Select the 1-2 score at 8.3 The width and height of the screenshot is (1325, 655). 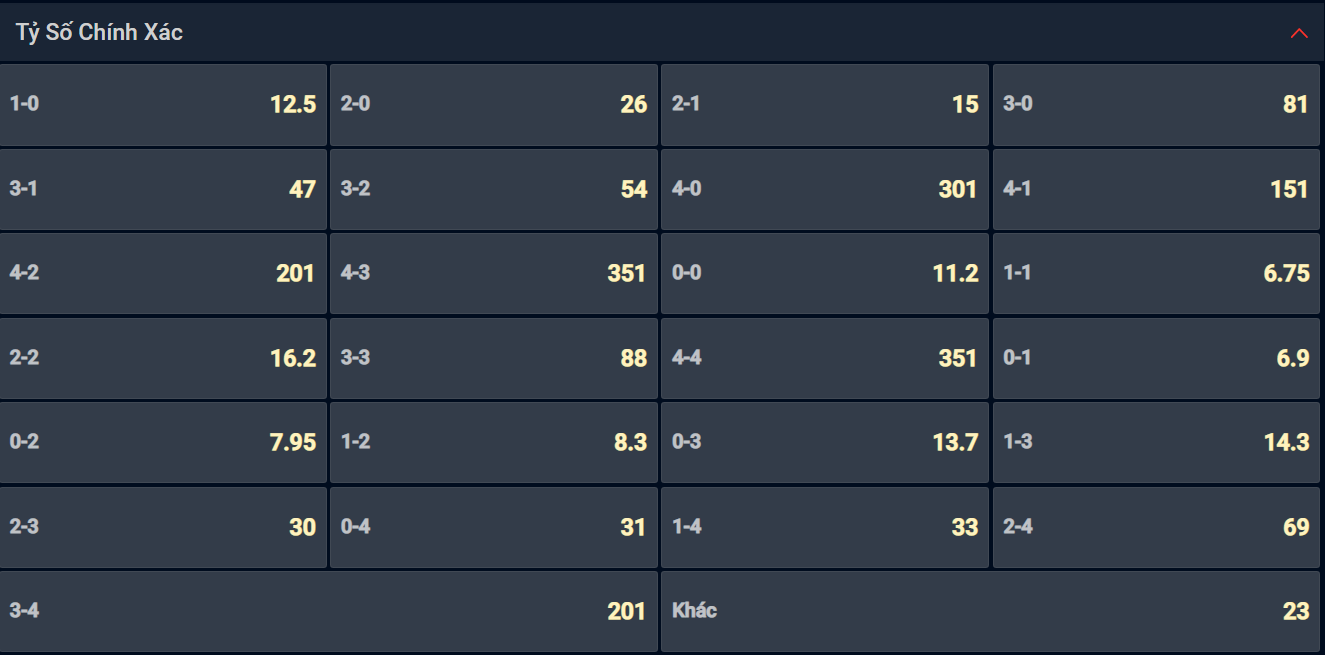click(x=494, y=443)
